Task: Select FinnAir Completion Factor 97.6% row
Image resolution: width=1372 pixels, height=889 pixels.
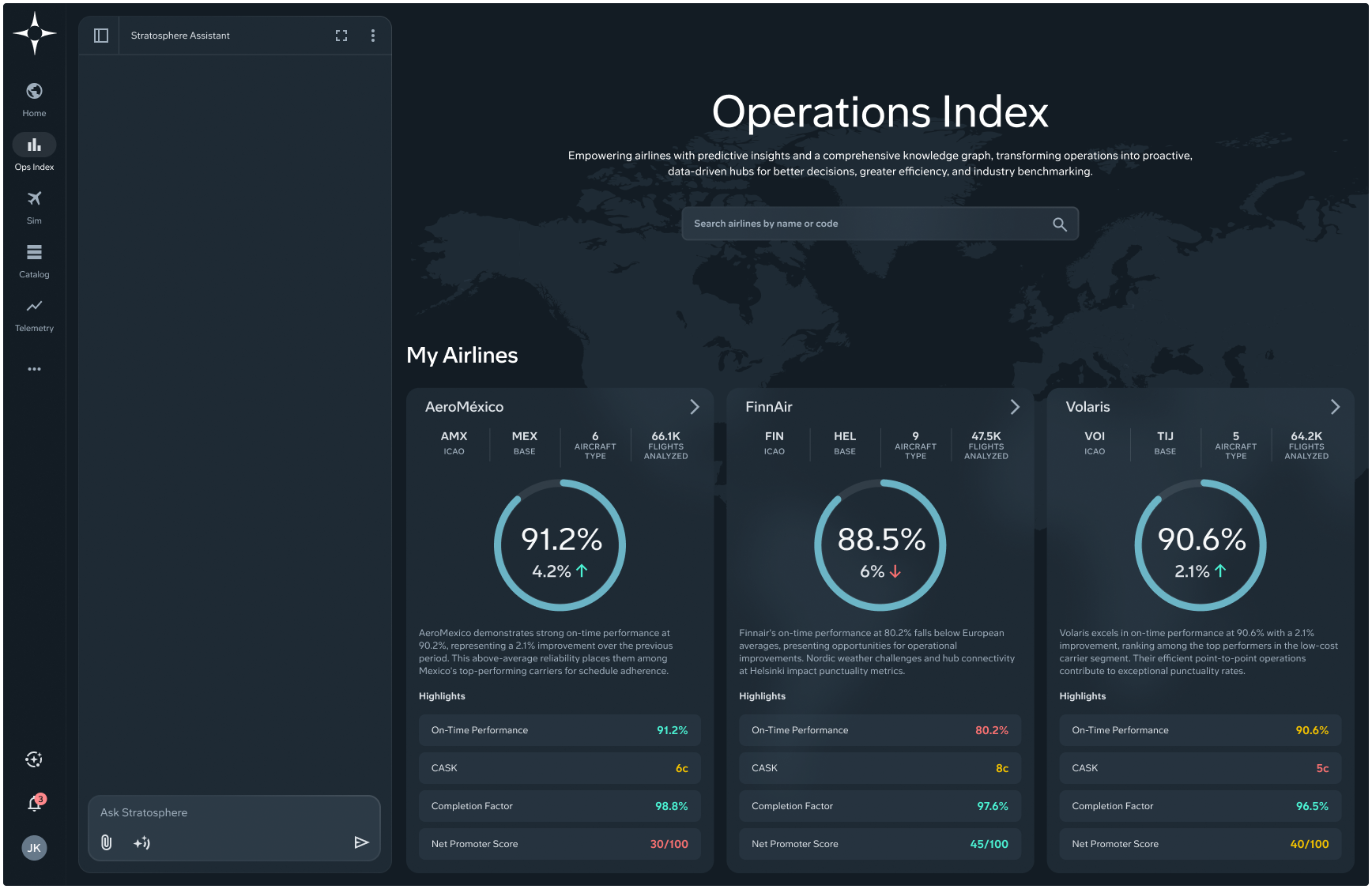Action: (880, 806)
